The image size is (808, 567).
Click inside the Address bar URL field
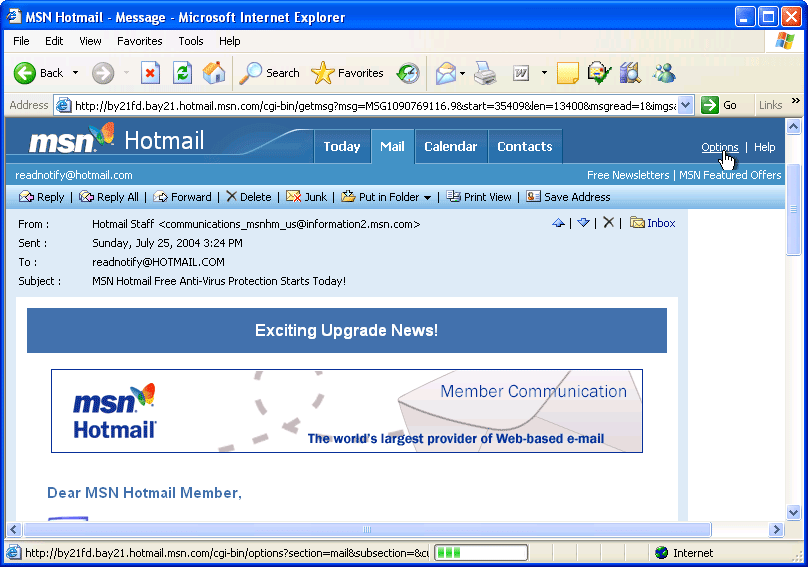pos(370,105)
